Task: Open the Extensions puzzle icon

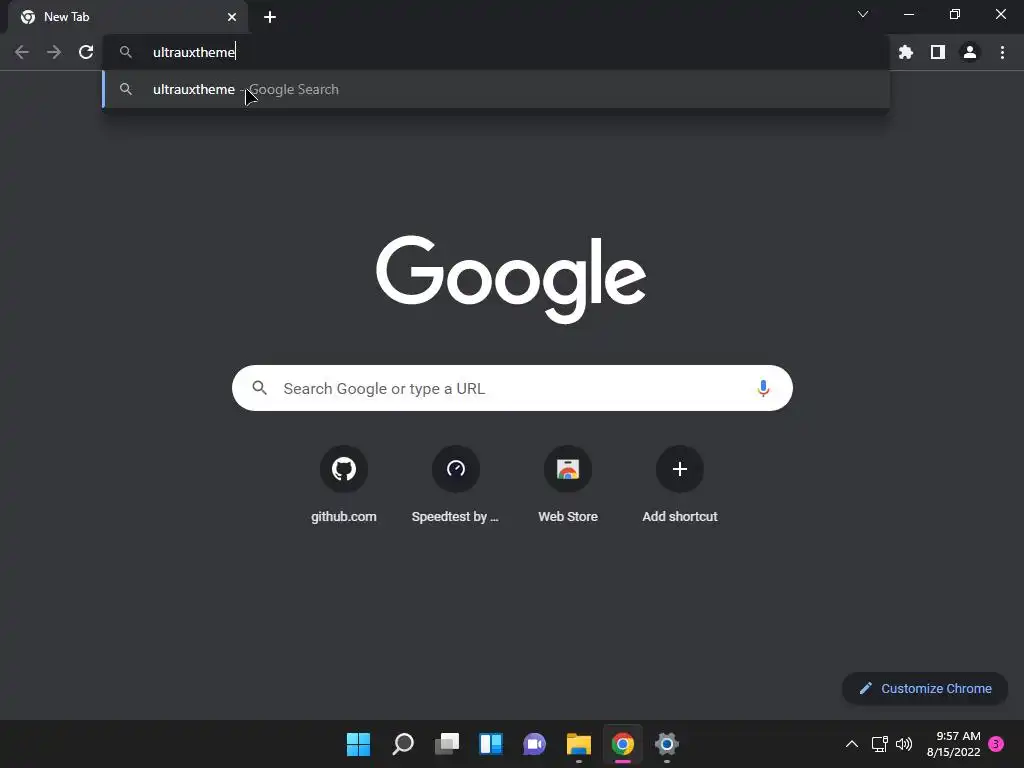Action: [x=906, y=52]
